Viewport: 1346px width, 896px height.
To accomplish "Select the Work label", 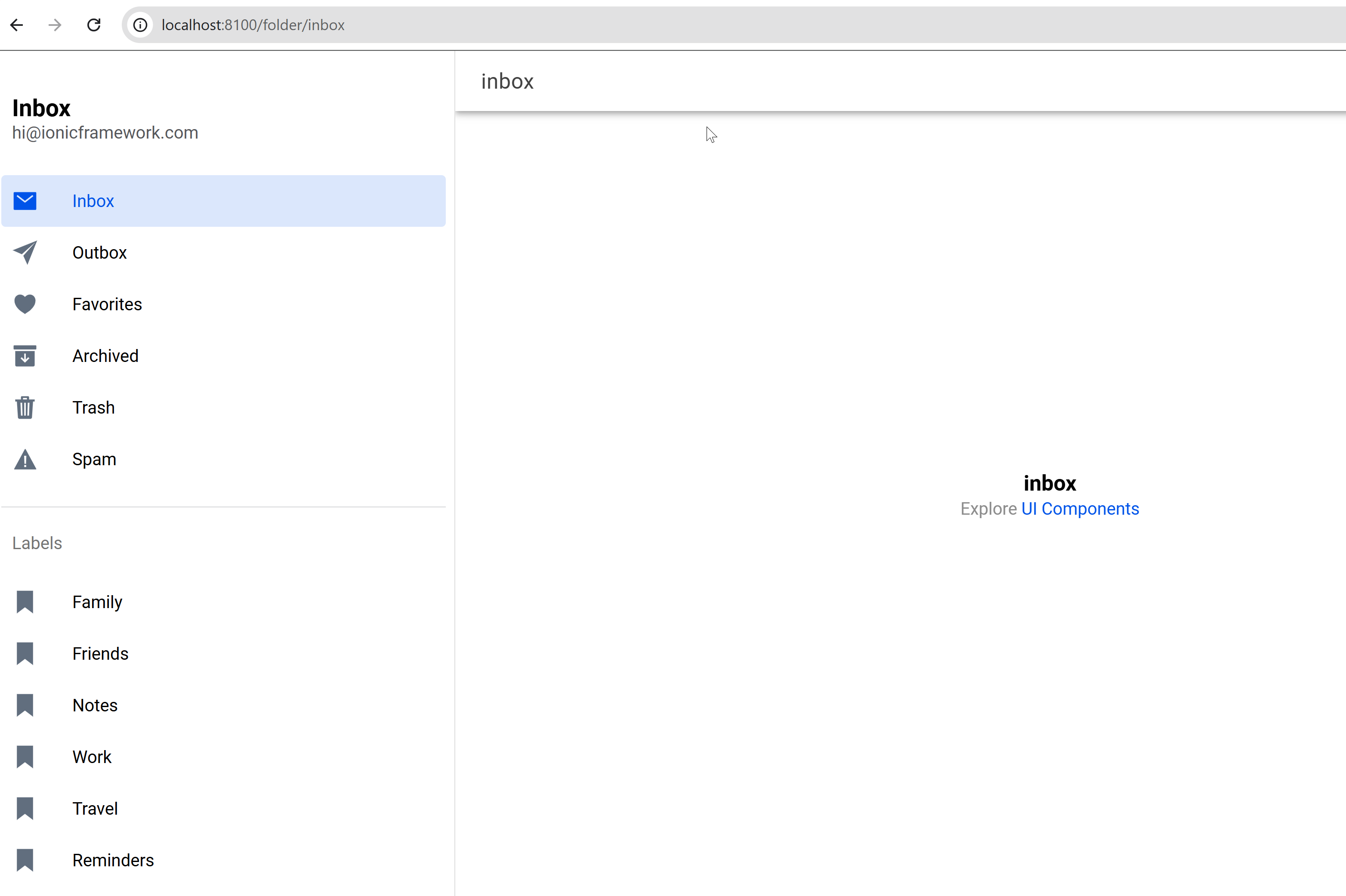I will 91,757.
